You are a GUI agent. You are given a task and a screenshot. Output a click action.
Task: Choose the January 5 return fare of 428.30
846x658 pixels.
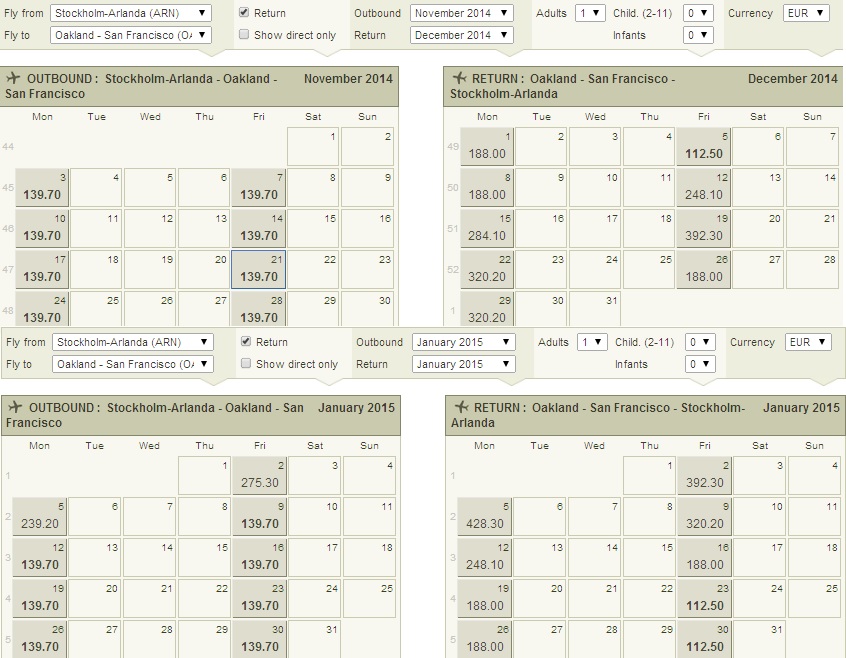(x=485, y=516)
